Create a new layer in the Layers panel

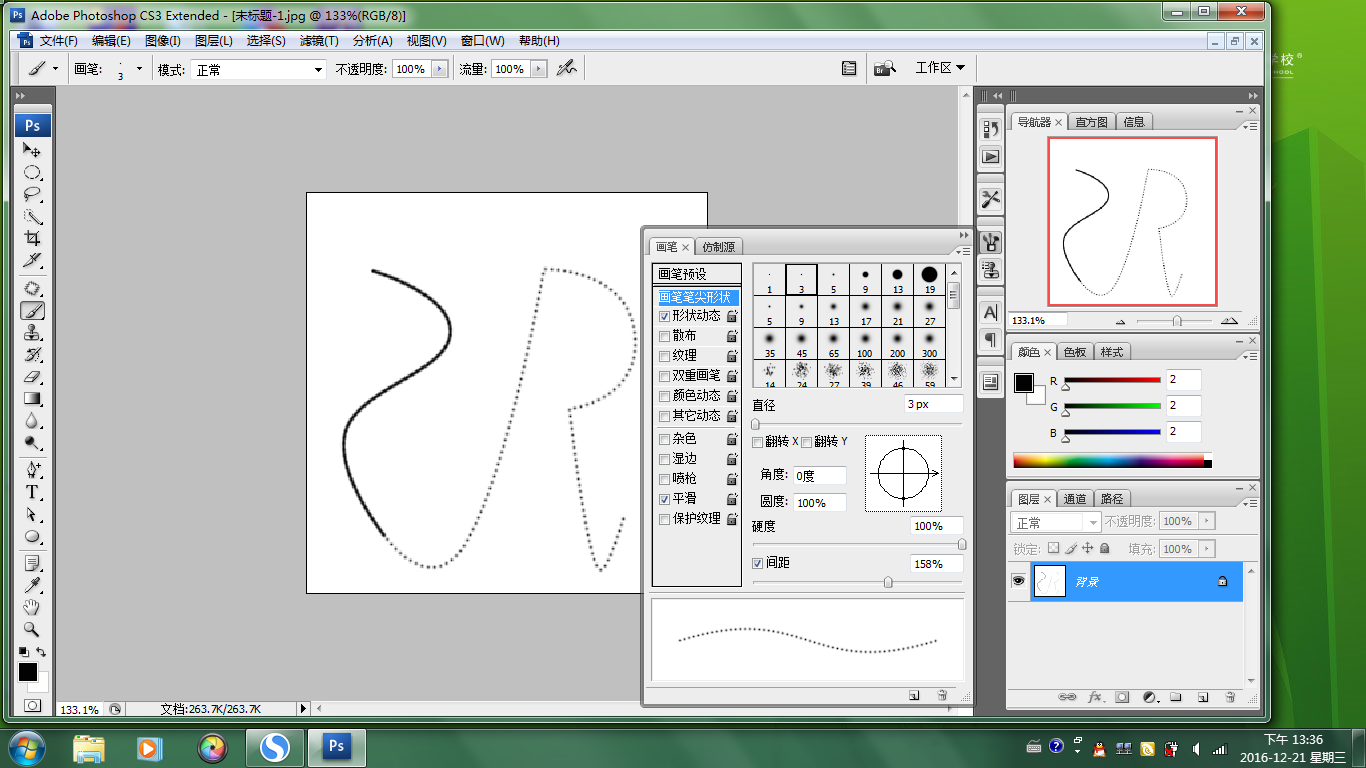pyautogui.click(x=1203, y=696)
